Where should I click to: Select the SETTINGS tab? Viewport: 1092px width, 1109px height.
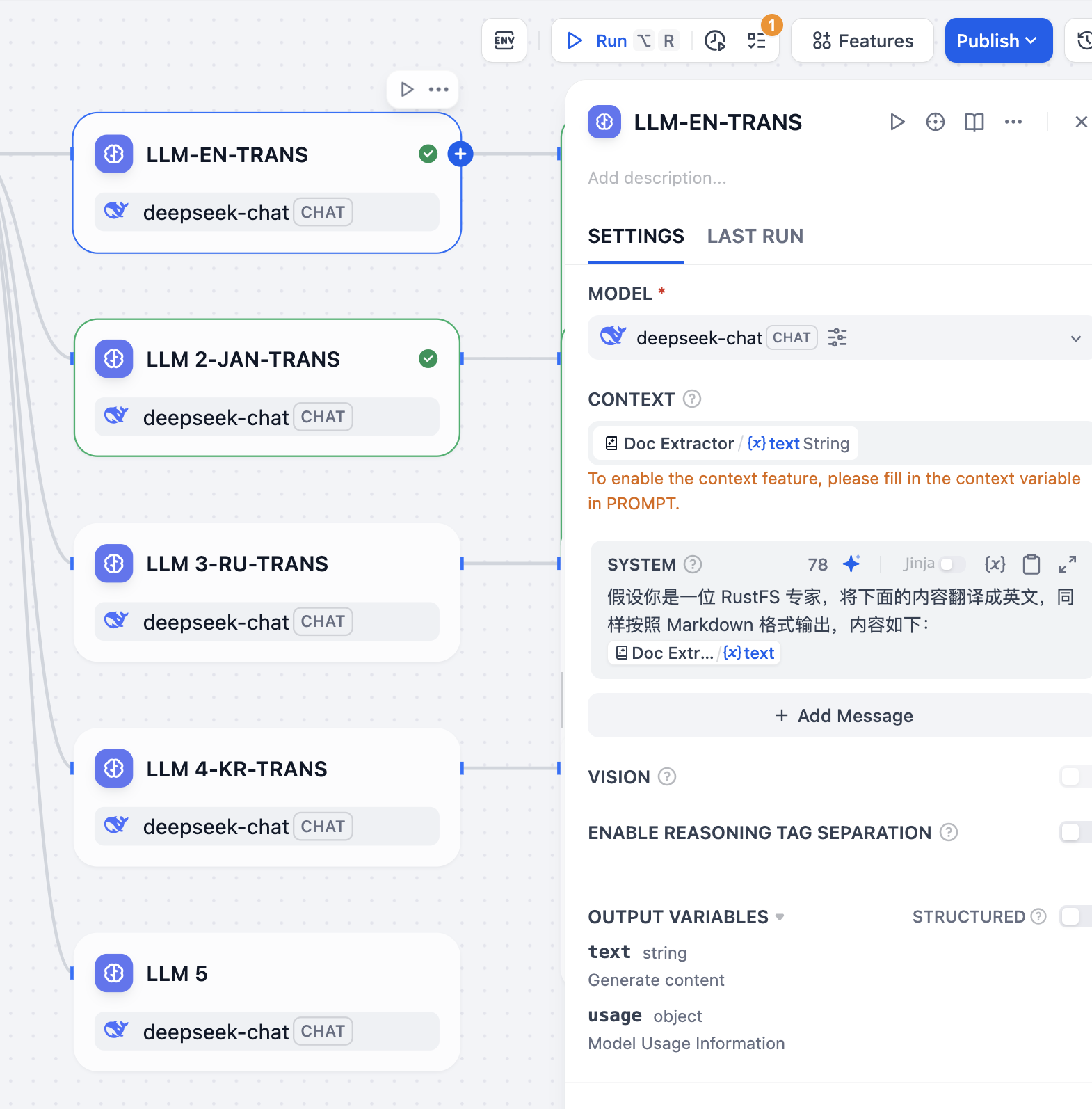tap(636, 237)
